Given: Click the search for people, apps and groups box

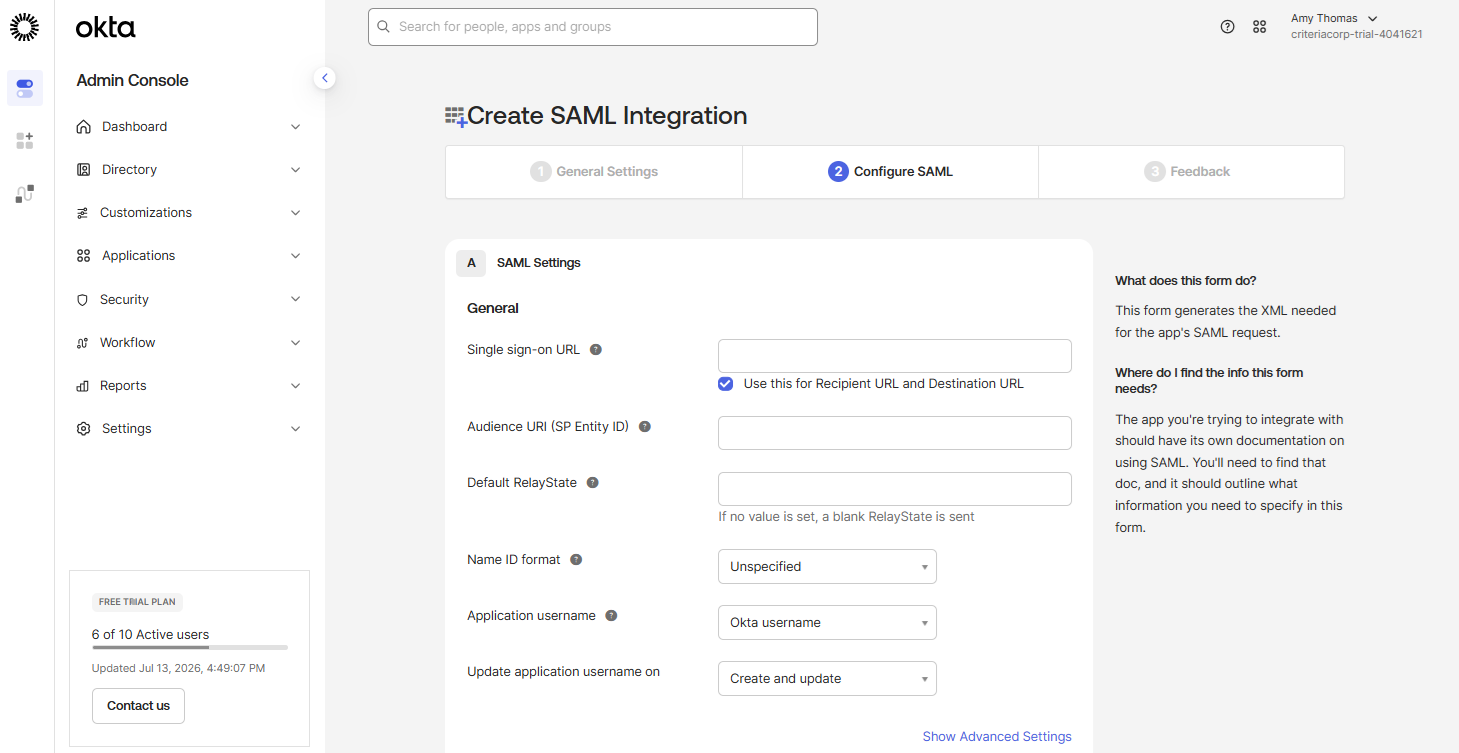Looking at the screenshot, I should point(593,27).
